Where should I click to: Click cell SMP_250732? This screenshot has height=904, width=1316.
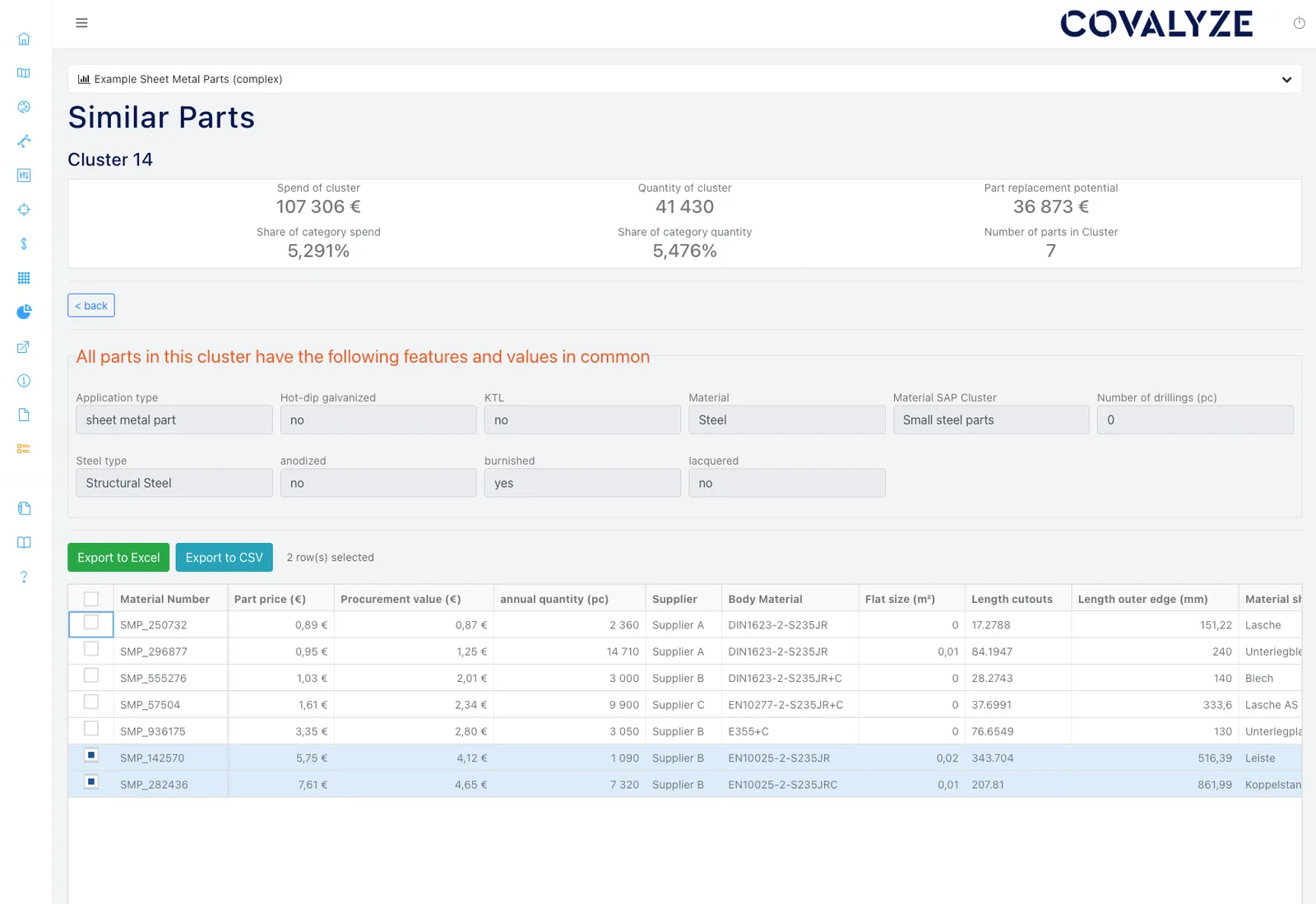click(170, 625)
